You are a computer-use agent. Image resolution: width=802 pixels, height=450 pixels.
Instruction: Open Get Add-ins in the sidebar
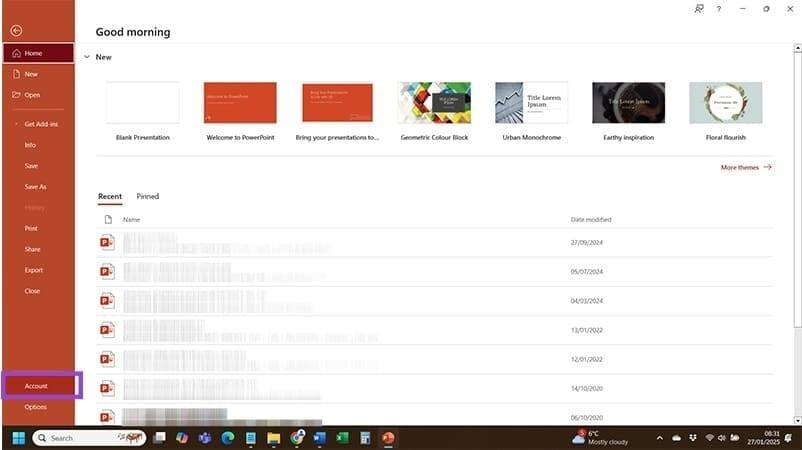click(x=38, y=124)
